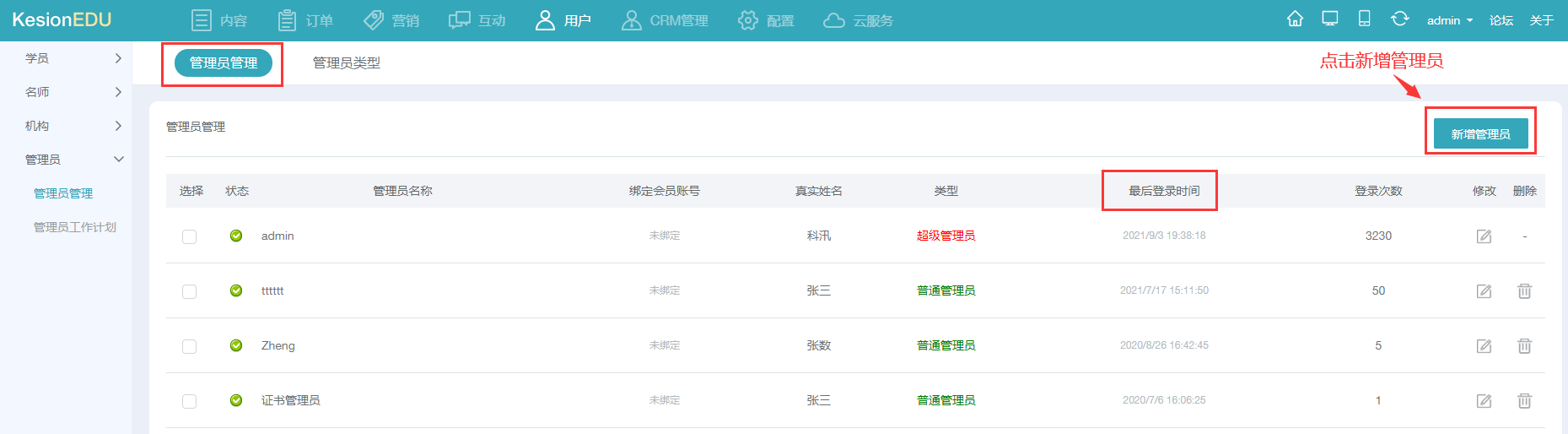Viewport: 1568px width, 434px height.
Task: Delete the tttttt administrator via trash icon
Action: [x=1524, y=291]
